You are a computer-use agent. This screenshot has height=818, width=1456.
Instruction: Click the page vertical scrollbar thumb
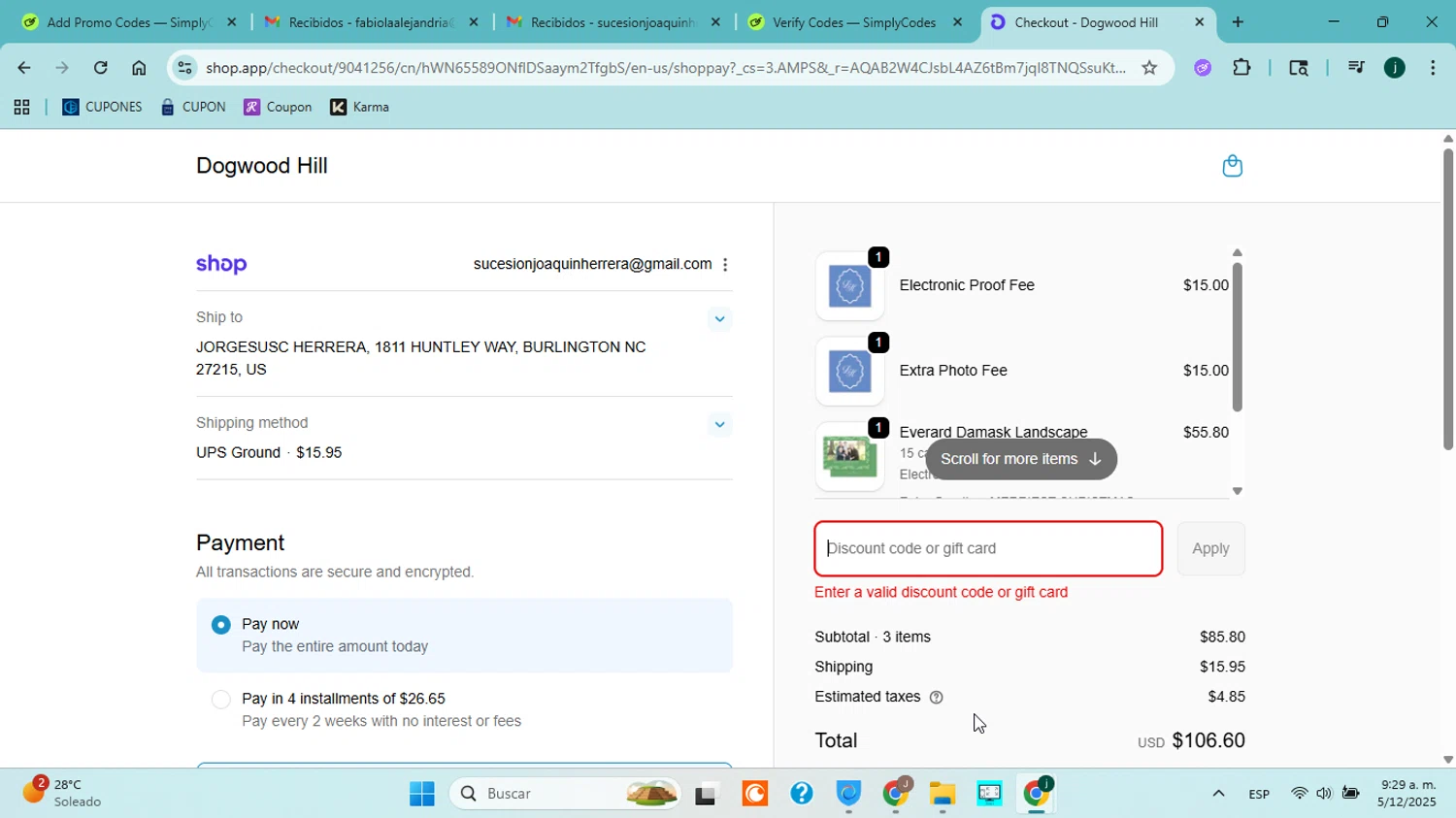coord(1448,299)
